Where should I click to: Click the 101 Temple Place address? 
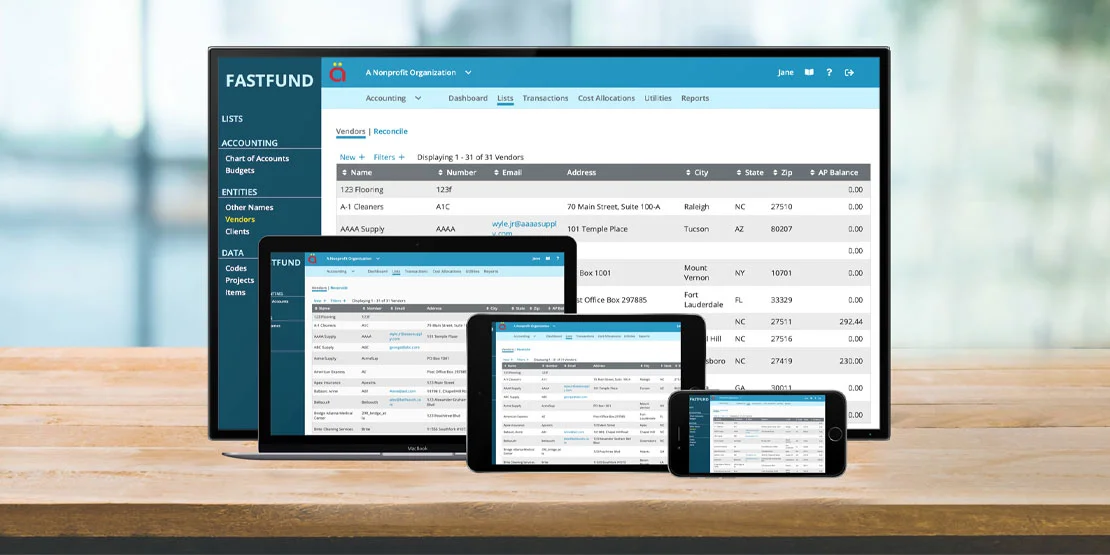tap(597, 229)
